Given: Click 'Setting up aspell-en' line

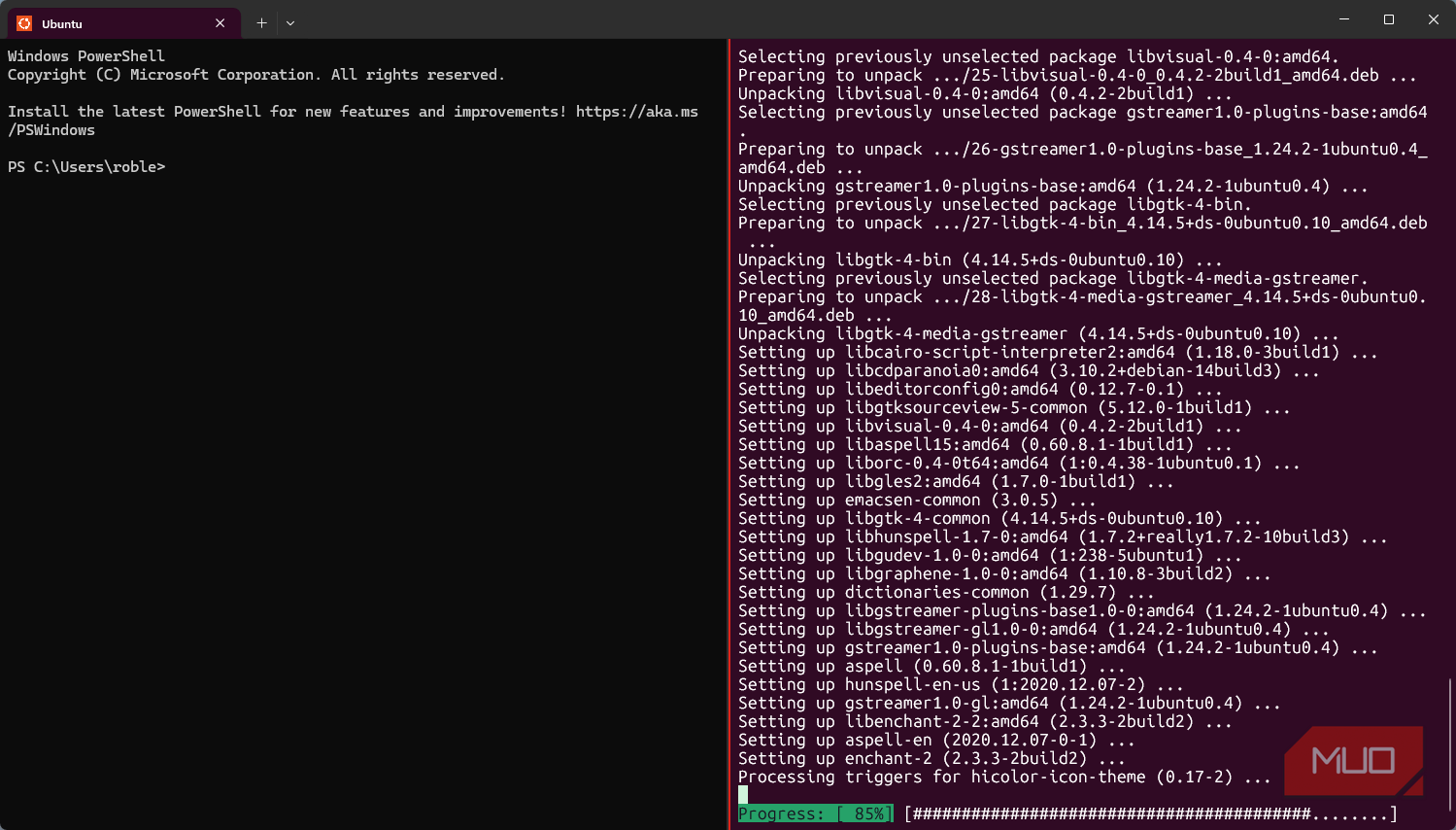Looking at the screenshot, I should 936,740.
